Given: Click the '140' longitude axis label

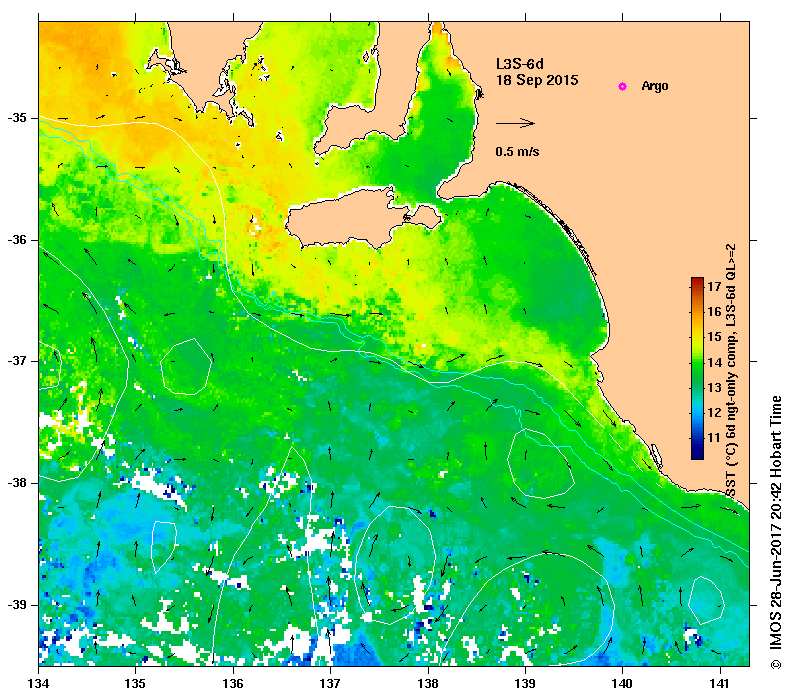Looking at the screenshot, I should [x=622, y=684].
